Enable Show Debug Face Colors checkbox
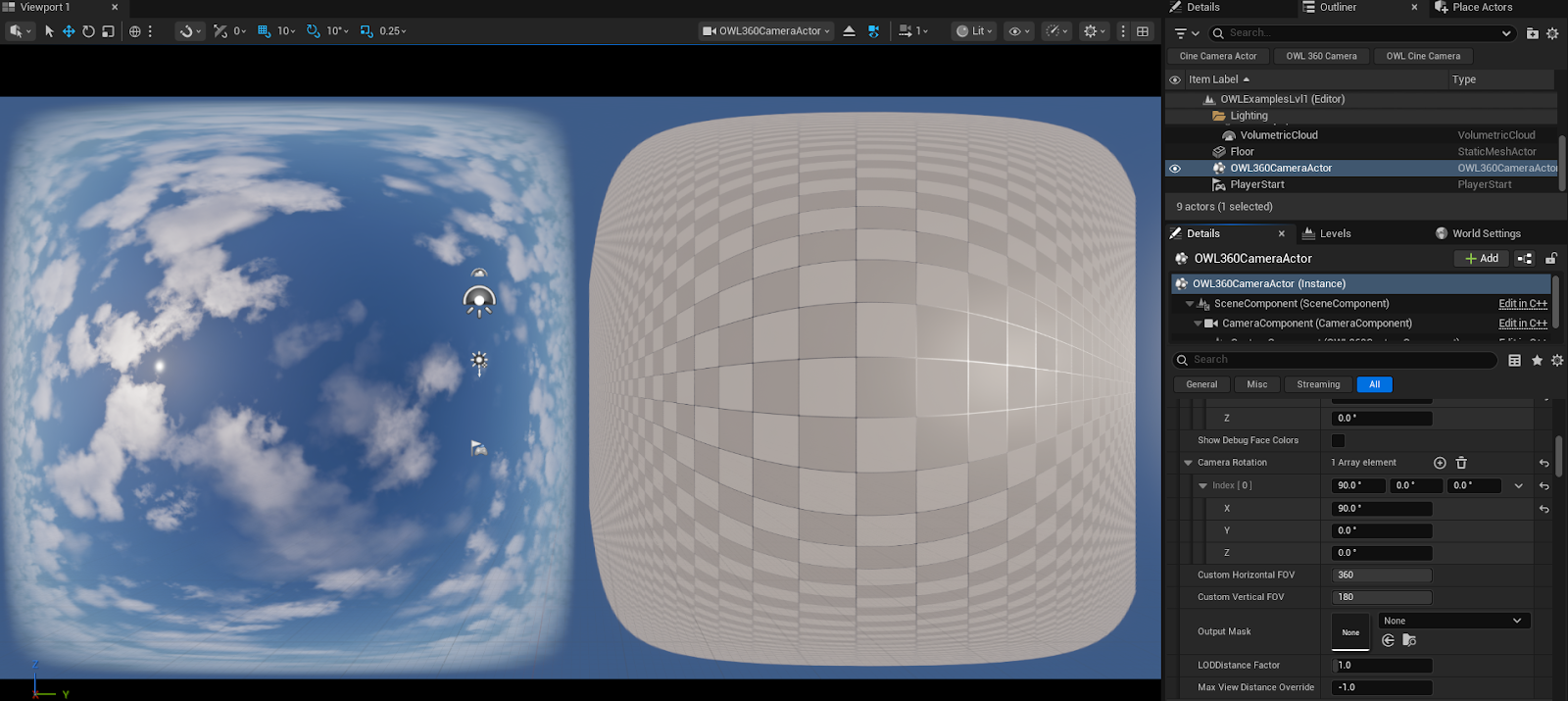The image size is (1568, 701). 1338,441
